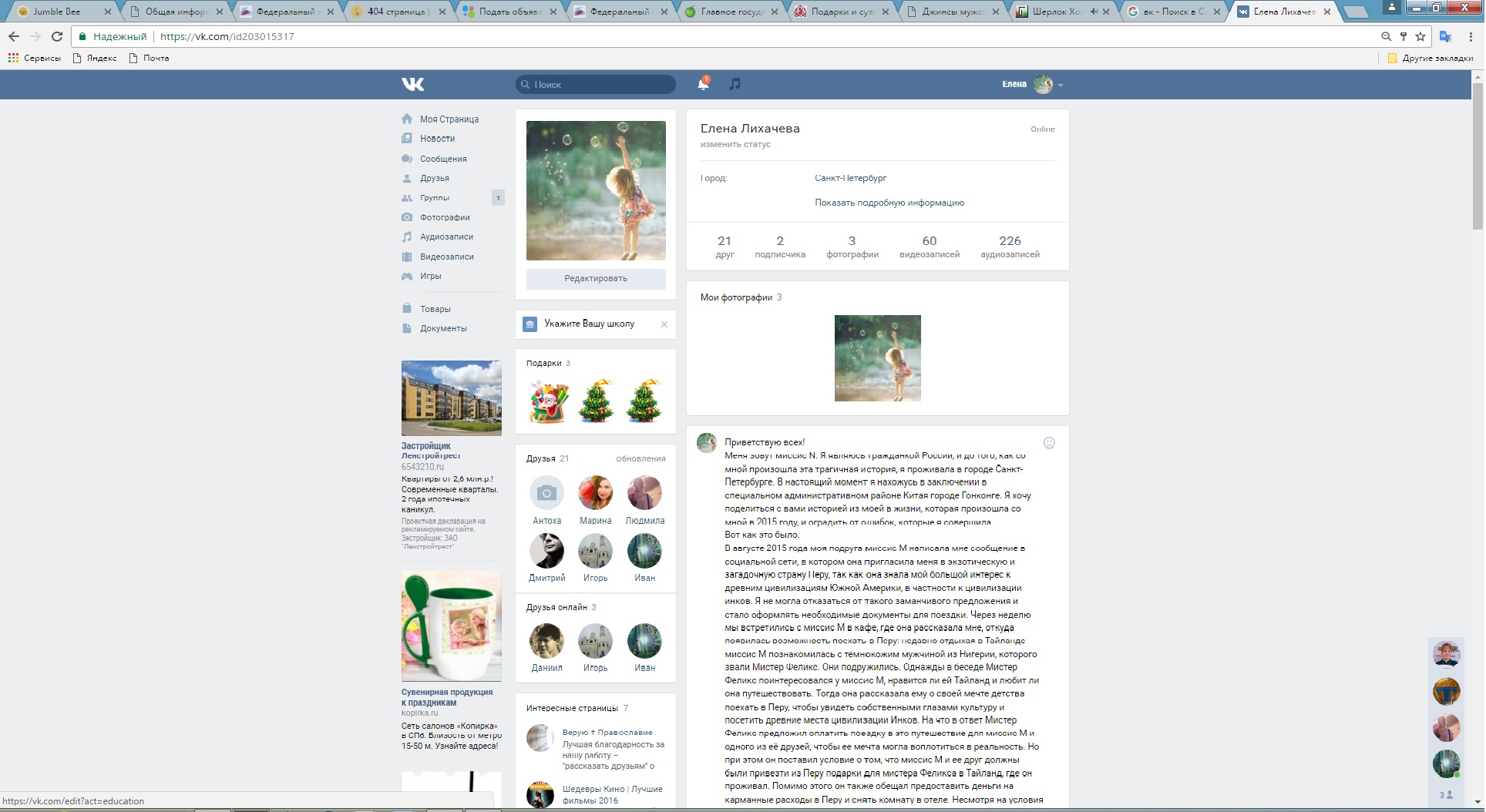Click the Аудиозаписи music icon in sidebar
Viewport: 1486px width, 812px height.
[407, 237]
